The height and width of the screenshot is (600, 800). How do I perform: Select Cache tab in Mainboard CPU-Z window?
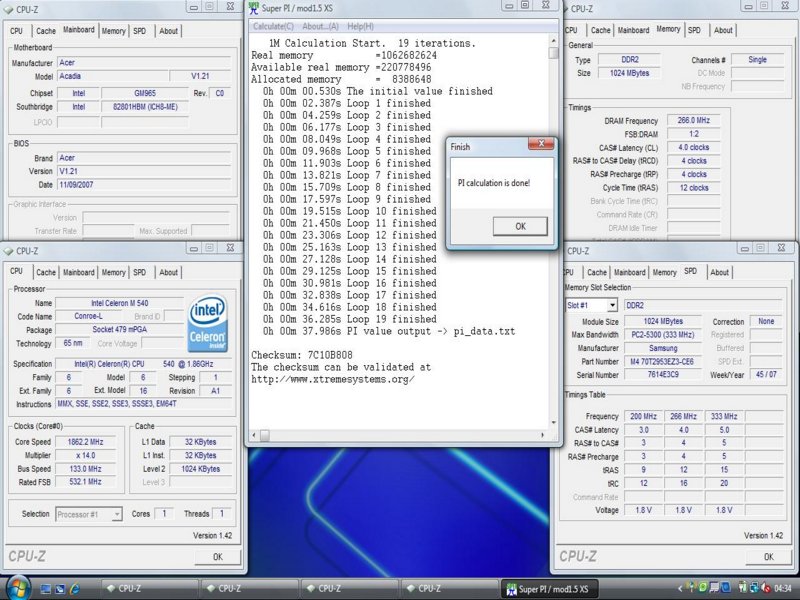[x=46, y=31]
